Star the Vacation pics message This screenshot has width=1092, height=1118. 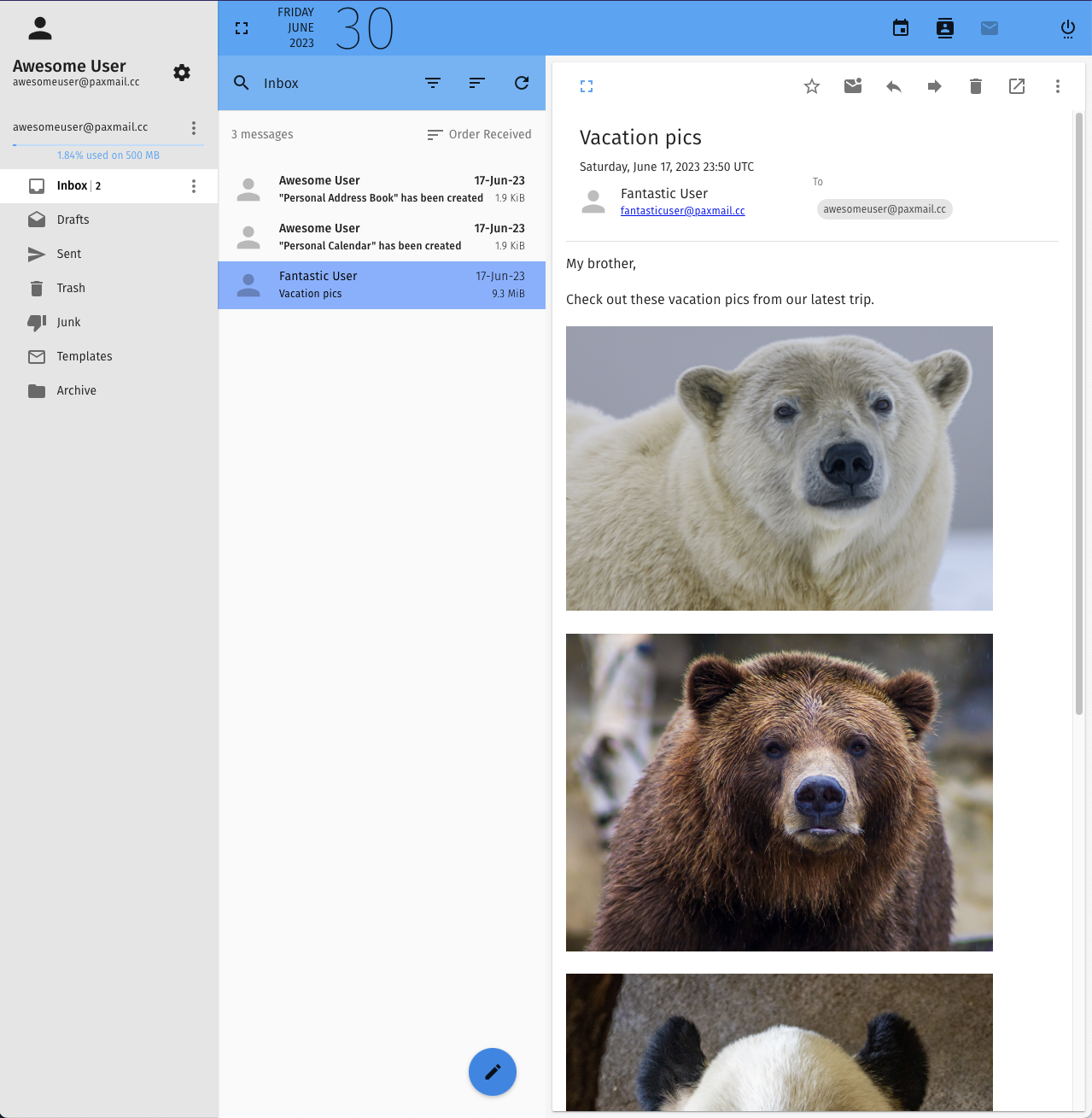coord(812,86)
